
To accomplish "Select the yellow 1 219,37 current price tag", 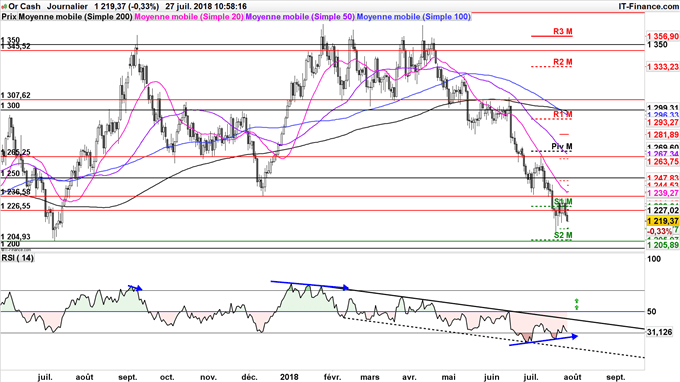I will pos(662,221).
